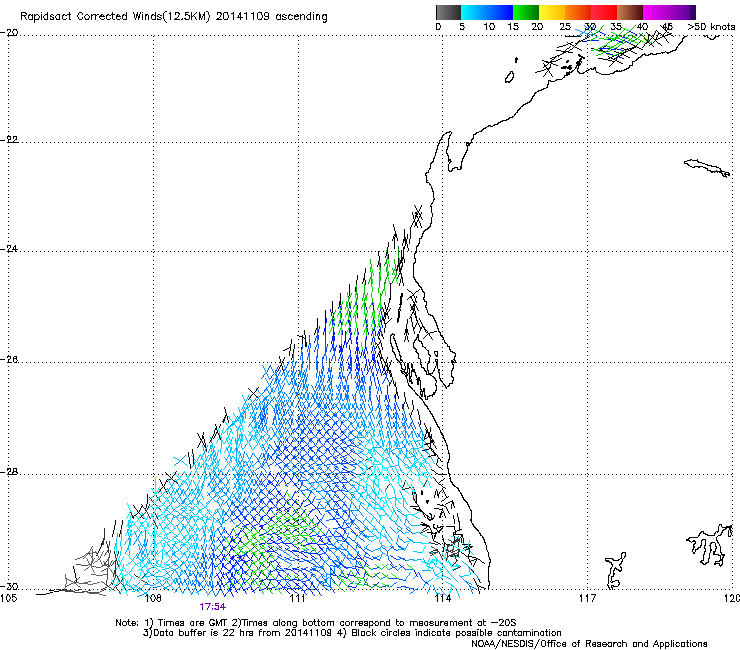Click the orange 25-30 knots color swatch
The width and height of the screenshot is (740, 650).
pyautogui.click(x=578, y=12)
